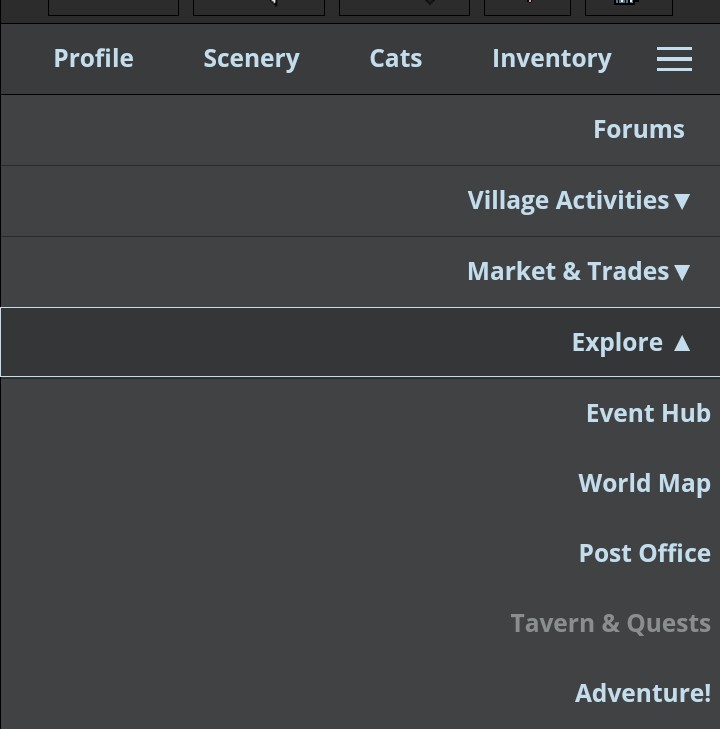Click the cropped button directly above Profile
Viewport: 720px width, 729px height.
(x=113, y=7)
